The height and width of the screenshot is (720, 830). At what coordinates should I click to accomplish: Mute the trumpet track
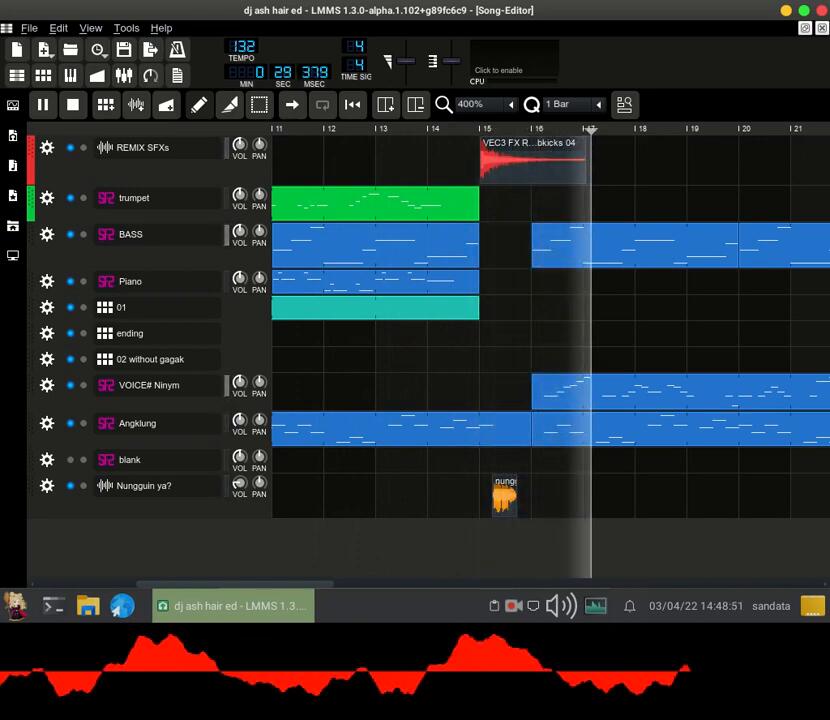click(x=70, y=198)
